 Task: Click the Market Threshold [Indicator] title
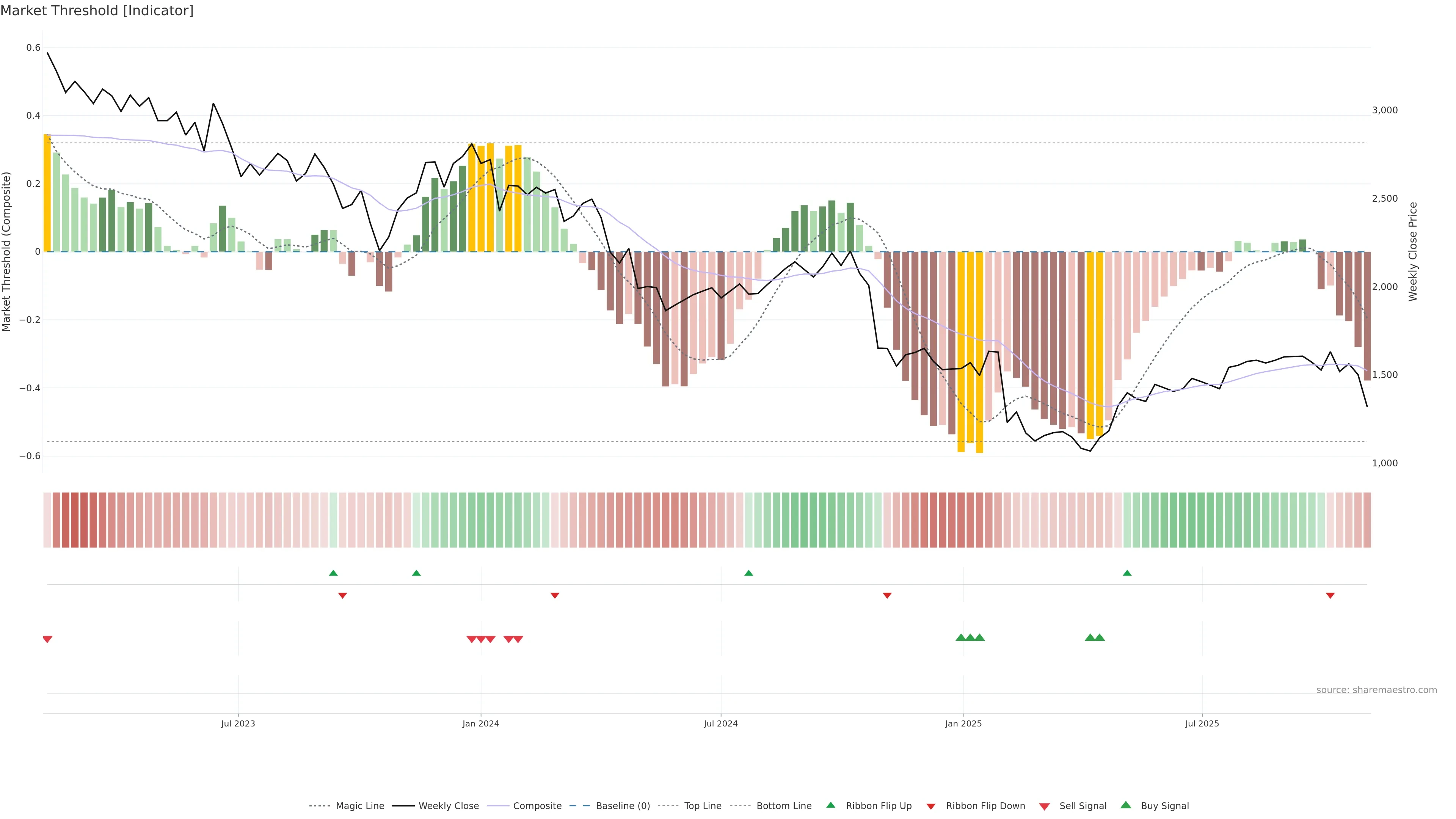tap(97, 11)
